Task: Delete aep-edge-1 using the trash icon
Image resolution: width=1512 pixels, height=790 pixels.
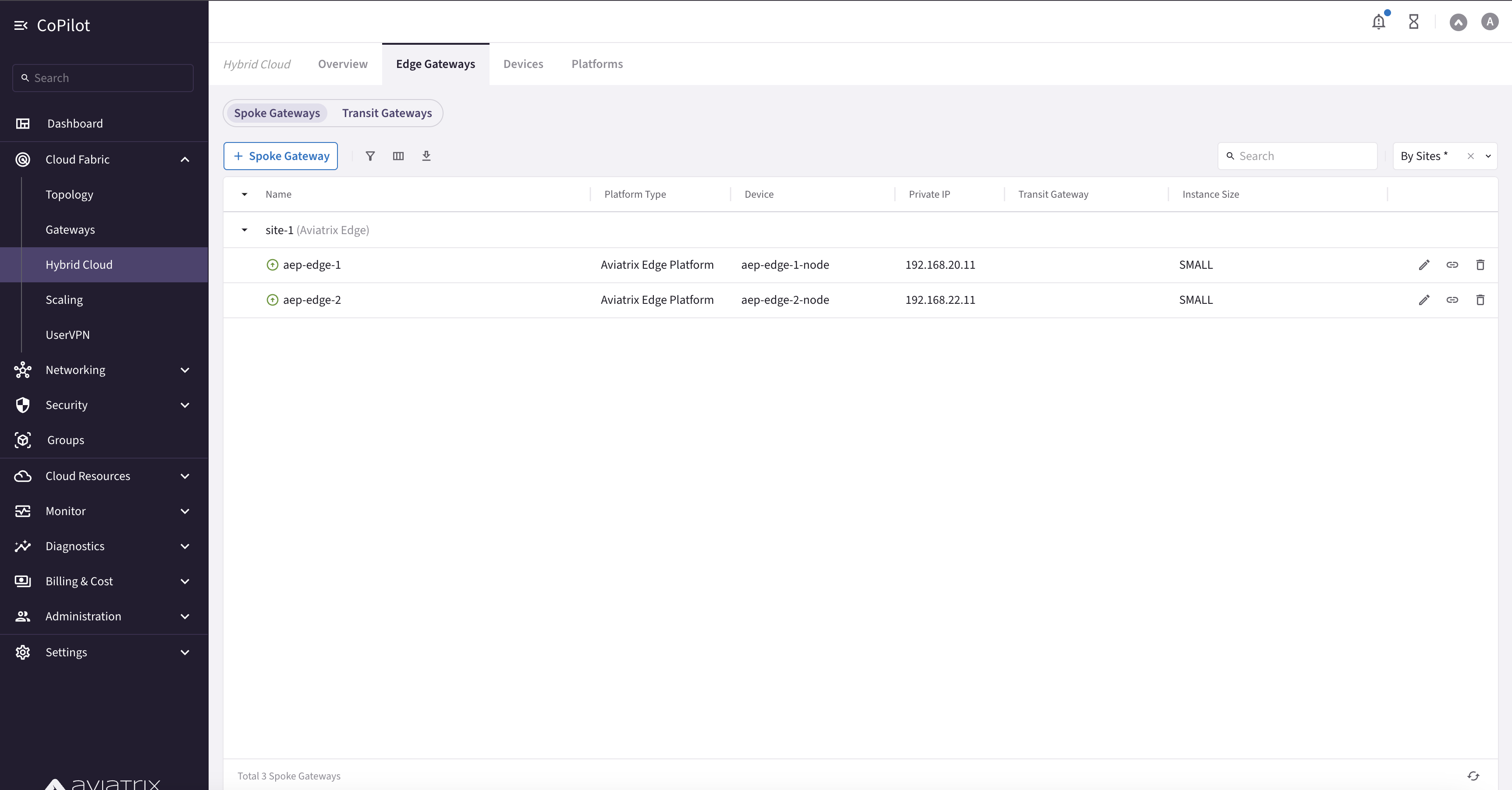Action: point(1480,265)
